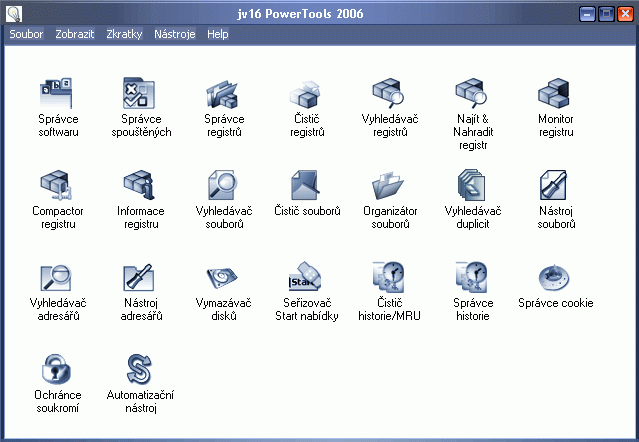Image resolution: width=639 pixels, height=442 pixels.
Task: Open the Zkratky menu
Action: 124,34
